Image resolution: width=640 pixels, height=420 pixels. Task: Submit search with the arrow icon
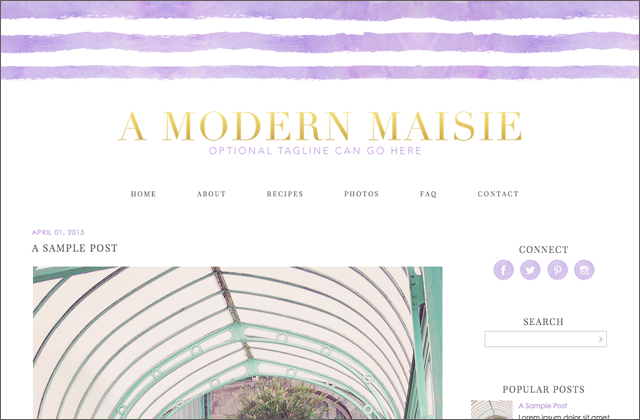[x=600, y=339]
